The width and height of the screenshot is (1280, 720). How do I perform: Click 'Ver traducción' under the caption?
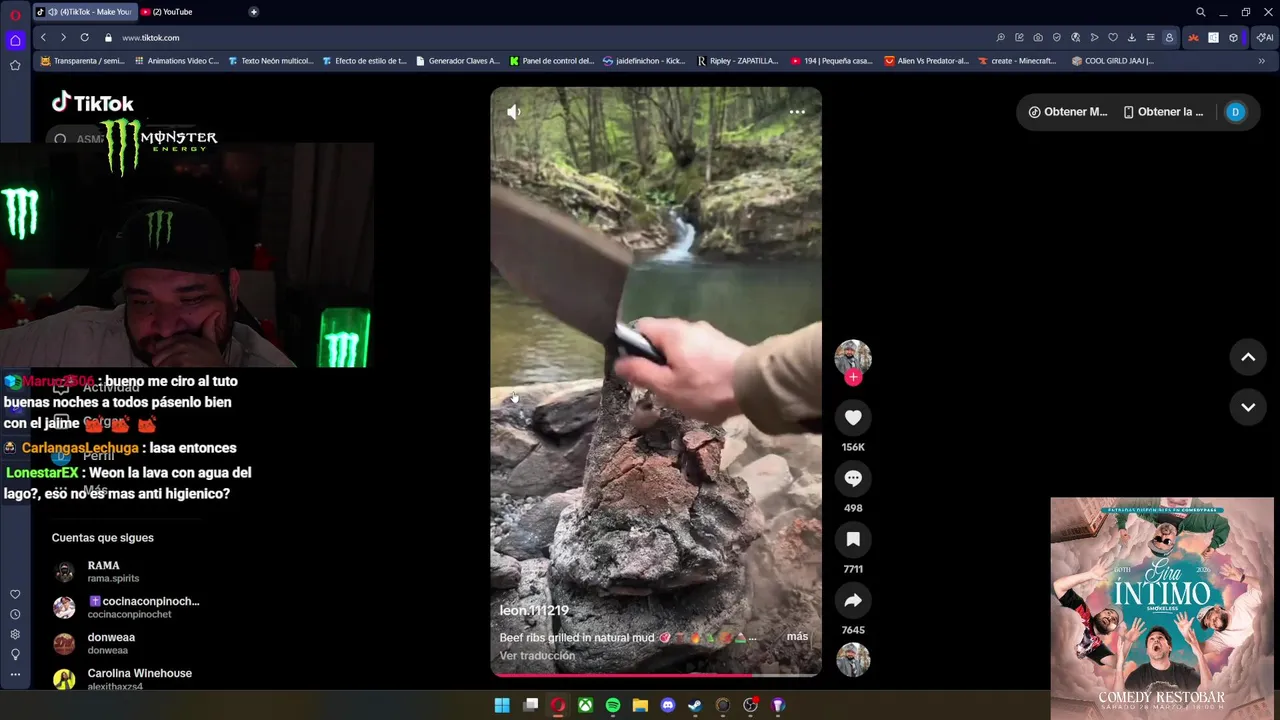pyautogui.click(x=537, y=656)
